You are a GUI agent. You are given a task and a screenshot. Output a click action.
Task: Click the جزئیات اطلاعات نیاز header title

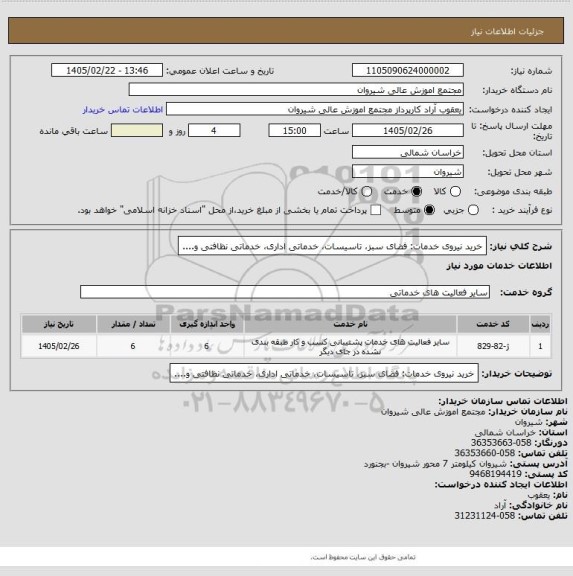pyautogui.click(x=507, y=32)
